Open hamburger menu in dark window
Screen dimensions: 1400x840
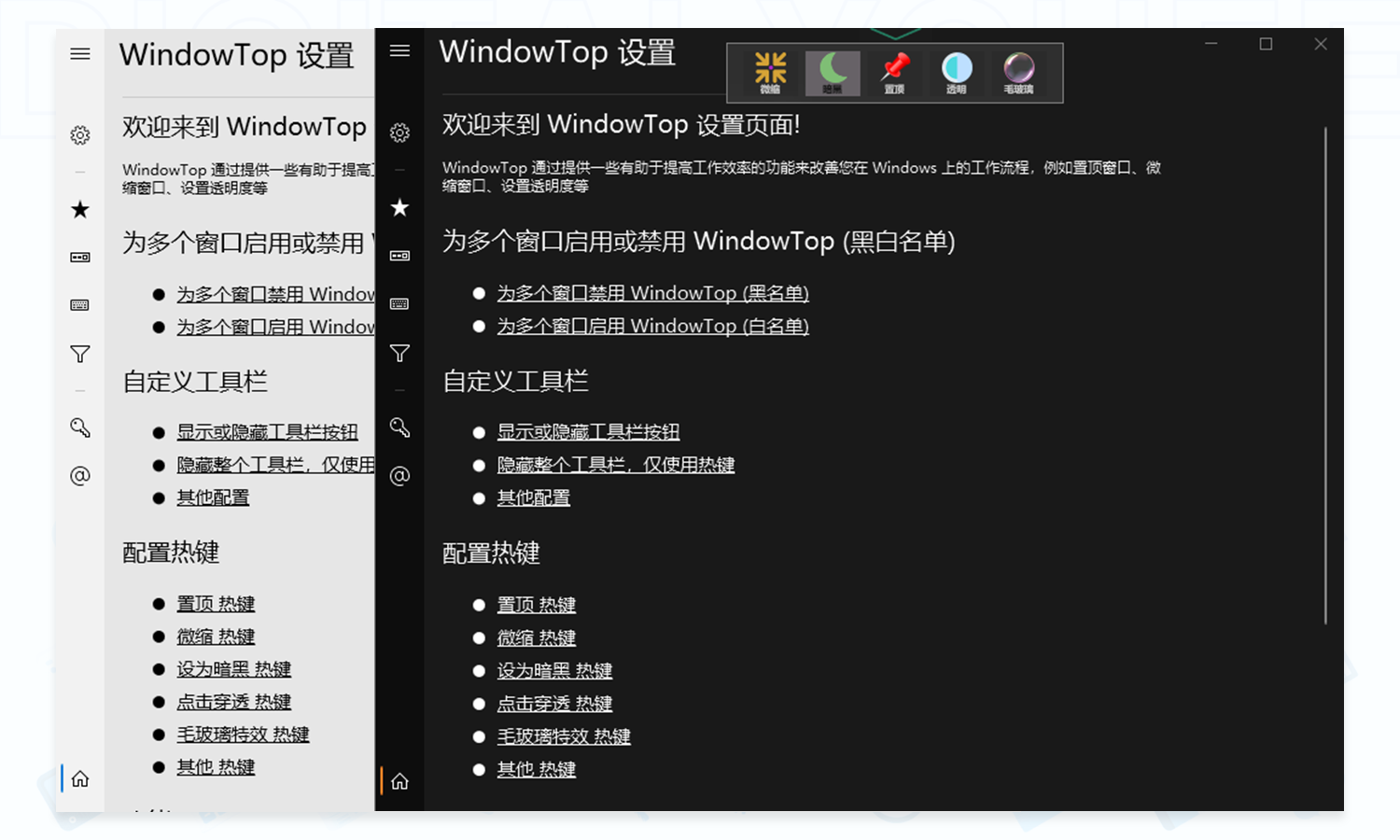coord(399,50)
